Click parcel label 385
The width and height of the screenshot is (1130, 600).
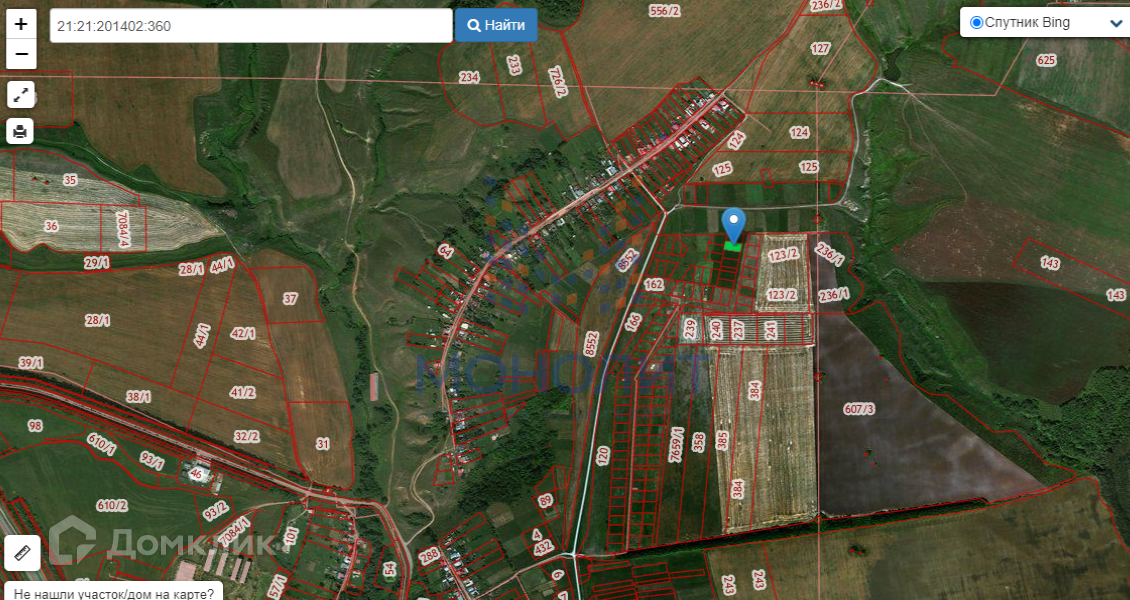(x=723, y=441)
